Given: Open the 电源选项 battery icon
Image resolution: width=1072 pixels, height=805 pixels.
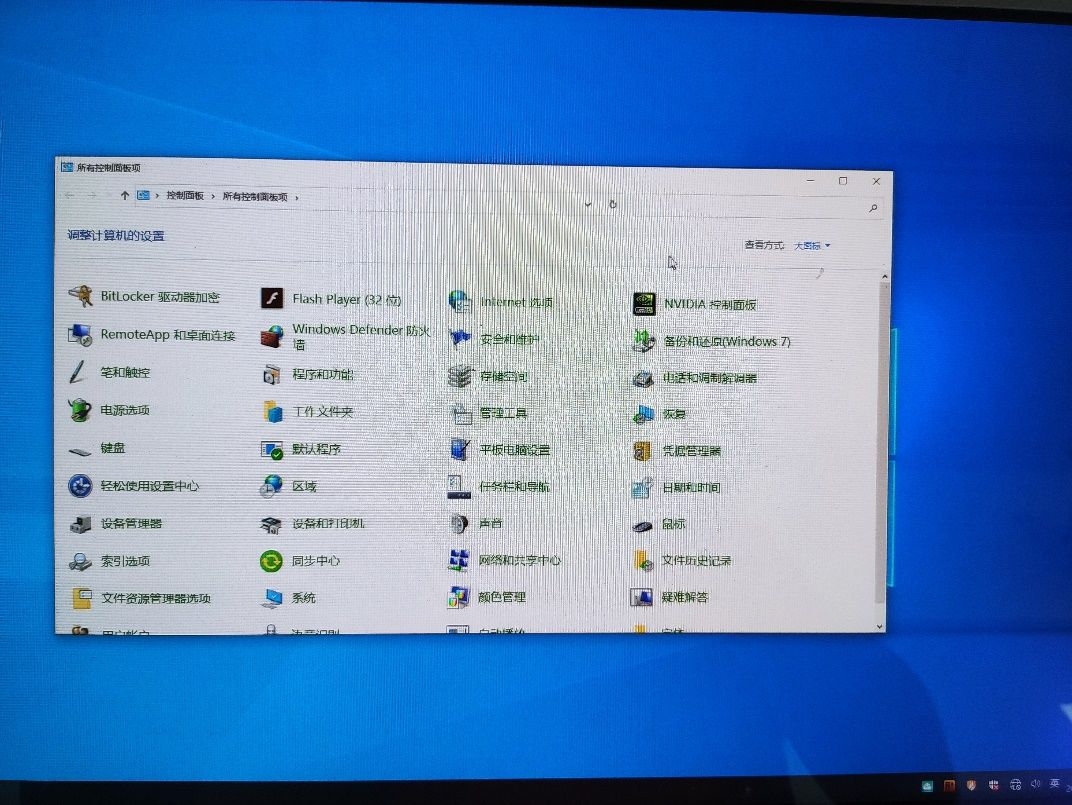Looking at the screenshot, I should [80, 410].
